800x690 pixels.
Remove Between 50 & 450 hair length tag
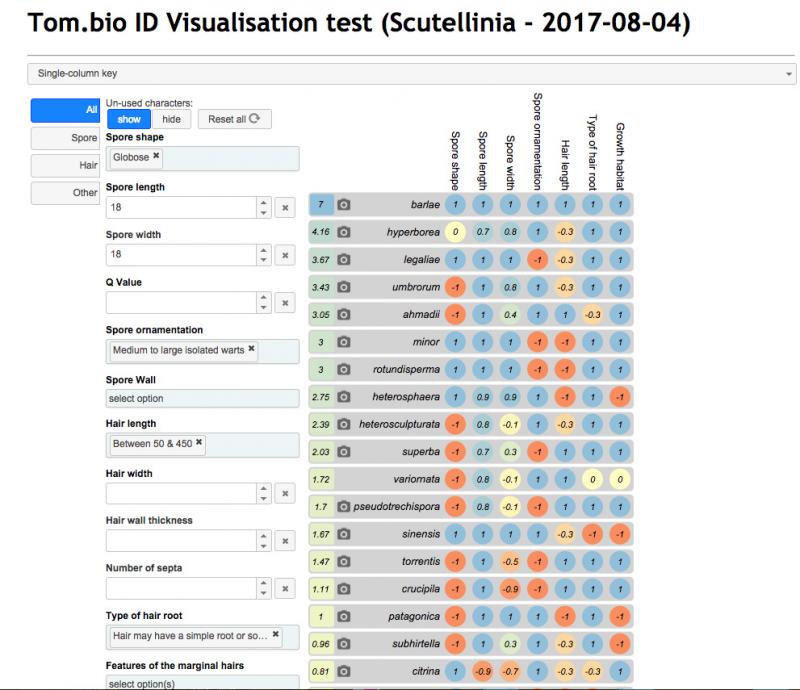tap(199, 442)
